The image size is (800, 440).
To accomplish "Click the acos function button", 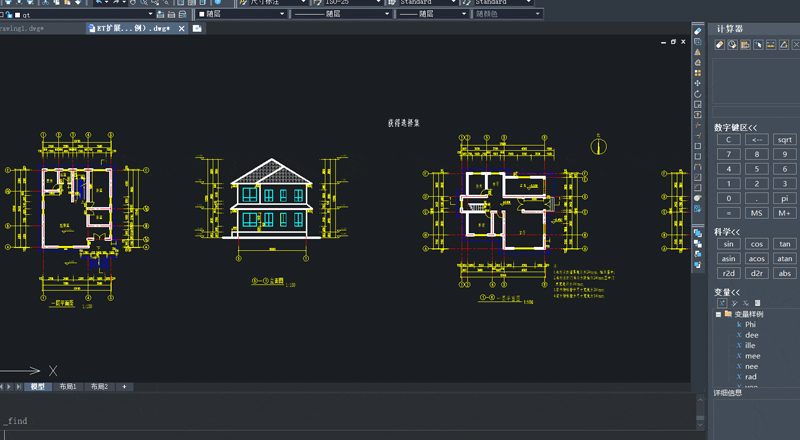I will click(x=757, y=259).
